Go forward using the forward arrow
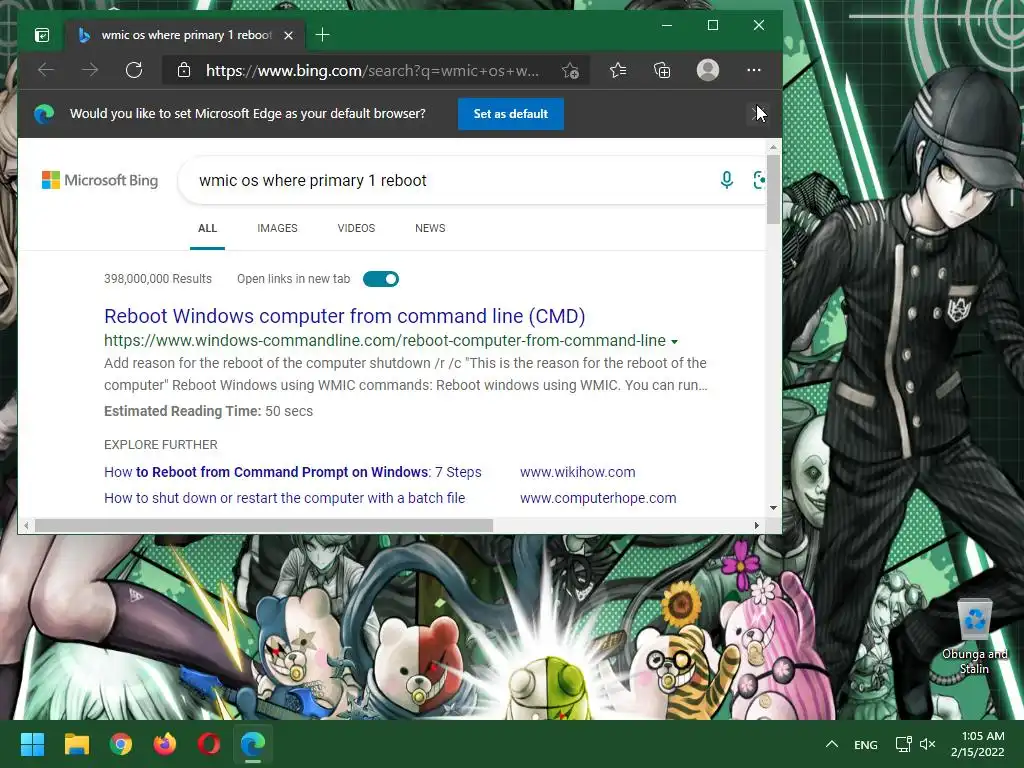The height and width of the screenshot is (768, 1024). [x=90, y=70]
